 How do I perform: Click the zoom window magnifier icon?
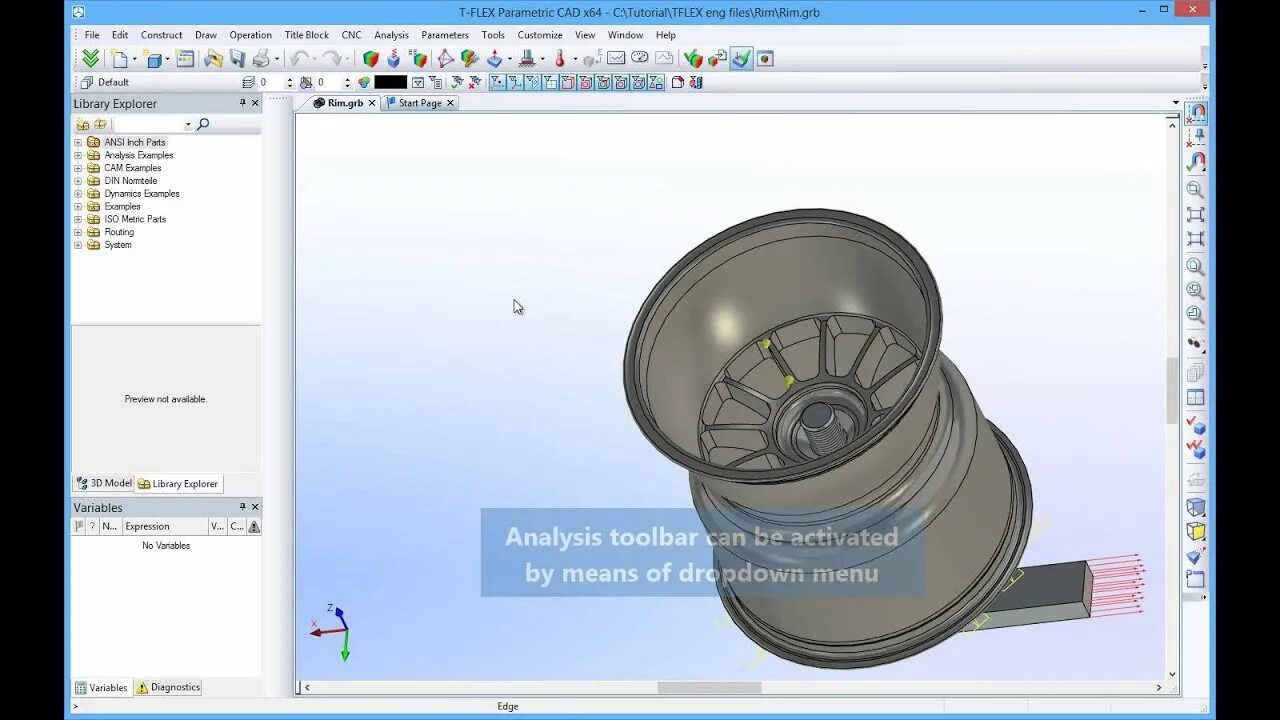[x=1195, y=189]
